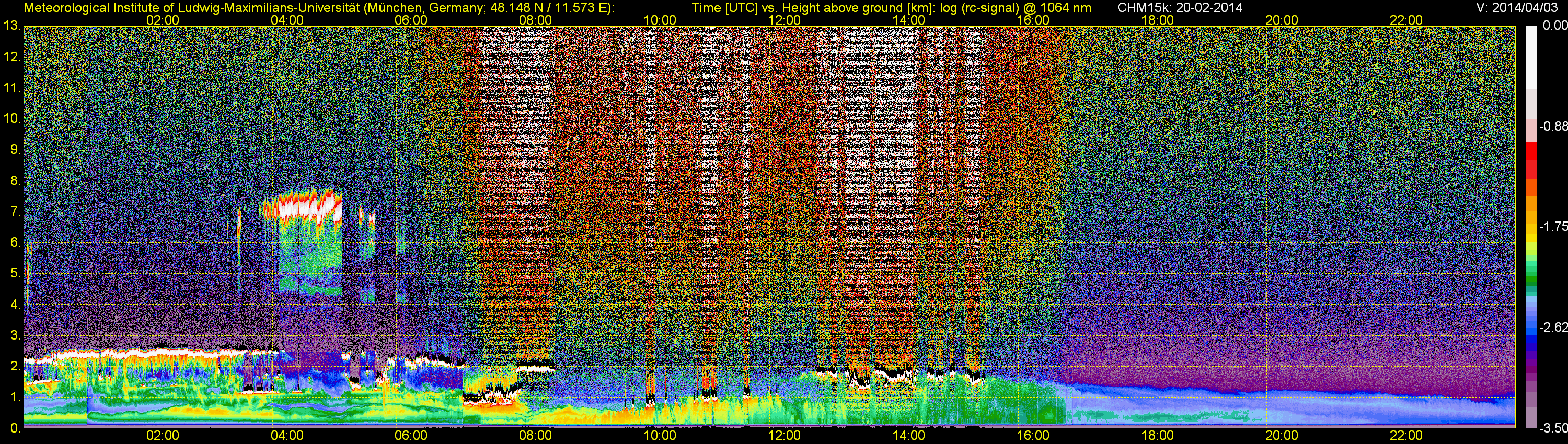Click the white segment of the color scale

(x=1531, y=57)
